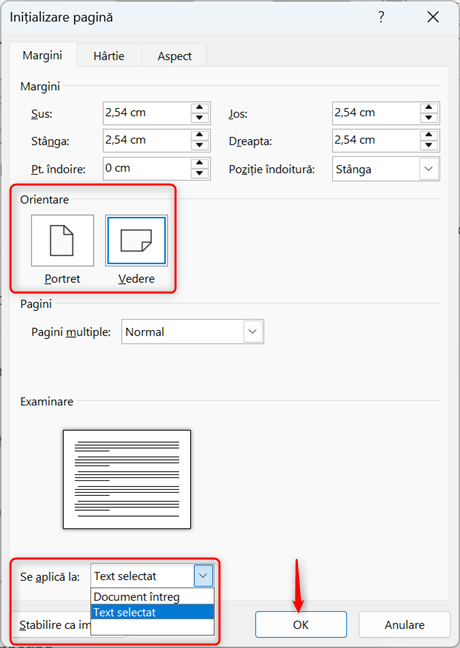Image resolution: width=460 pixels, height=648 pixels.
Task: Decrease the Jos margin with down arrow
Action: [x=429, y=118]
